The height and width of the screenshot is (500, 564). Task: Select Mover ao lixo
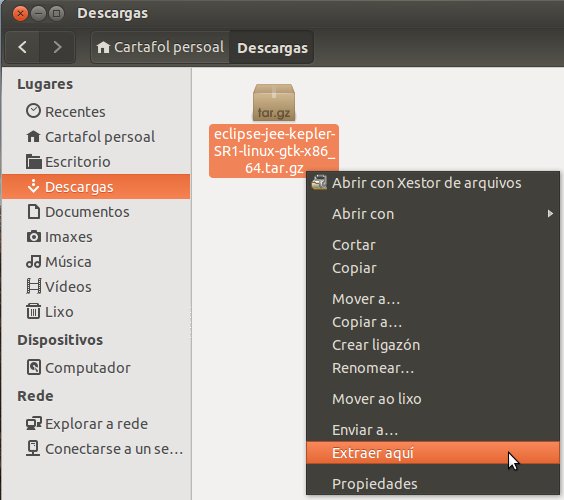[x=433, y=399]
